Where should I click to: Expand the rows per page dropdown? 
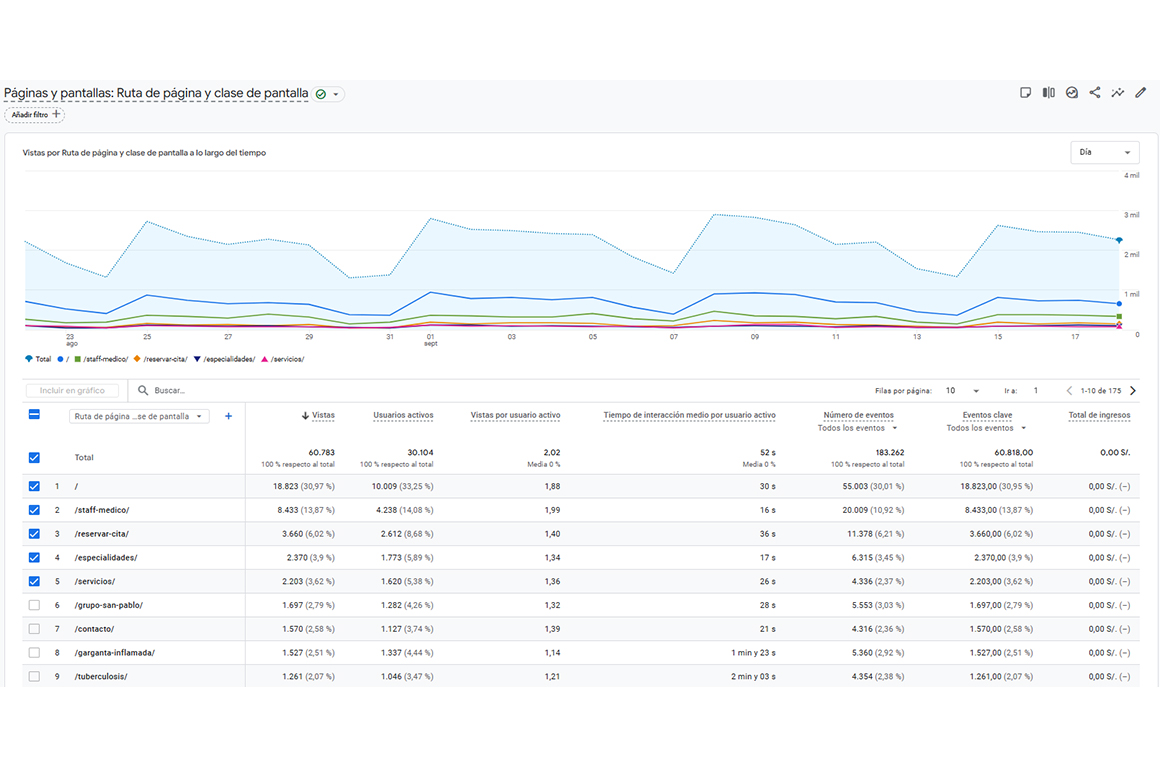961,391
